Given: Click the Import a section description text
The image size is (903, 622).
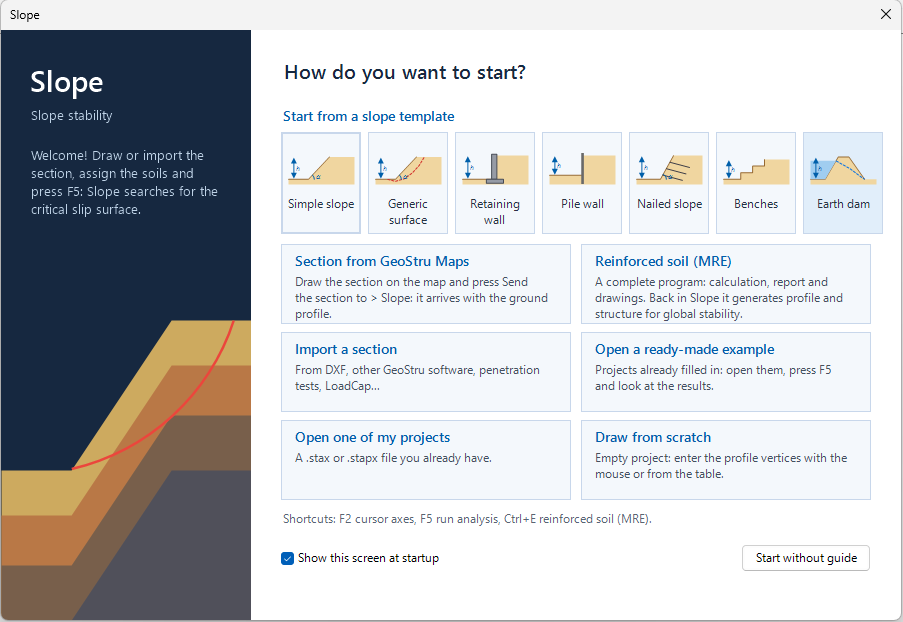Looking at the screenshot, I should point(418,378).
